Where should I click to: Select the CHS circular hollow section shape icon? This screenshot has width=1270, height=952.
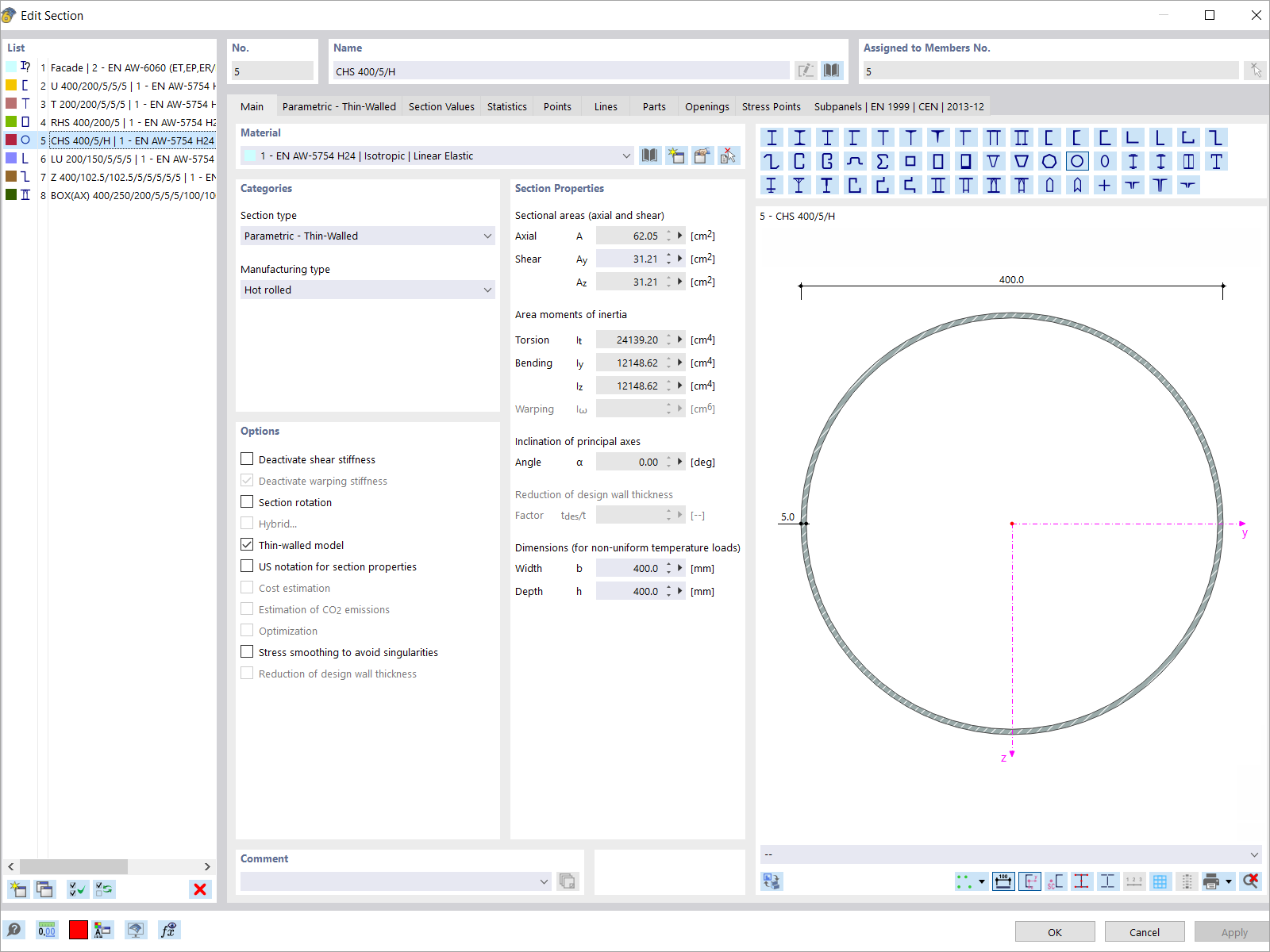[x=1077, y=161]
